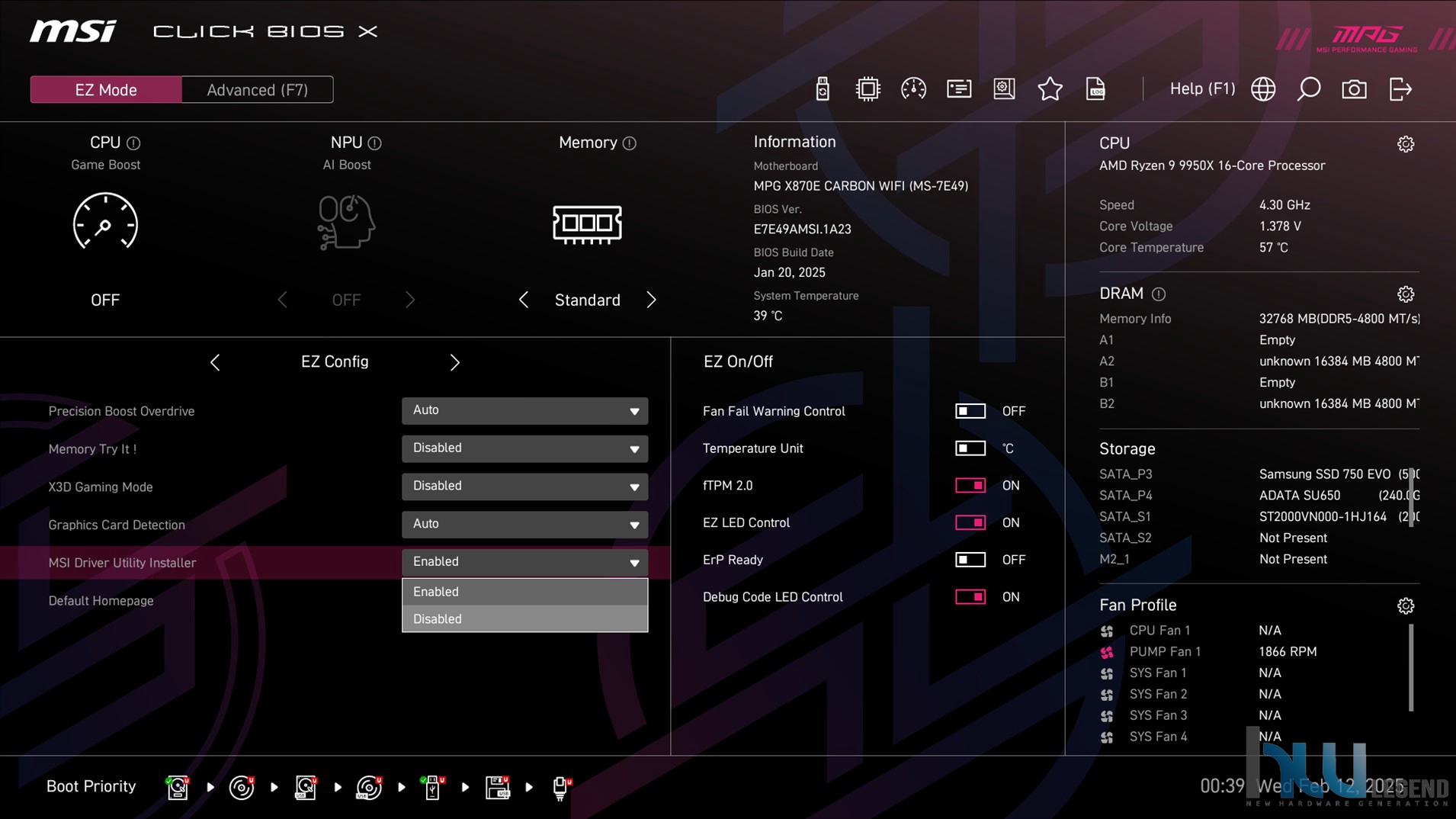The height and width of the screenshot is (819, 1456).
Task: Click the SATA_S1 ST2000VN000-1HJ164 entry
Action: (1259, 517)
